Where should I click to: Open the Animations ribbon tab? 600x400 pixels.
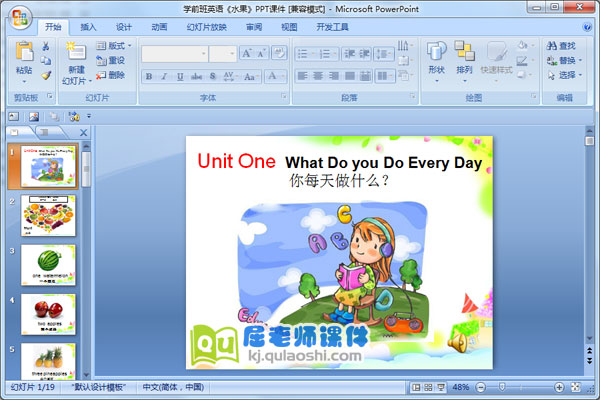coord(159,27)
